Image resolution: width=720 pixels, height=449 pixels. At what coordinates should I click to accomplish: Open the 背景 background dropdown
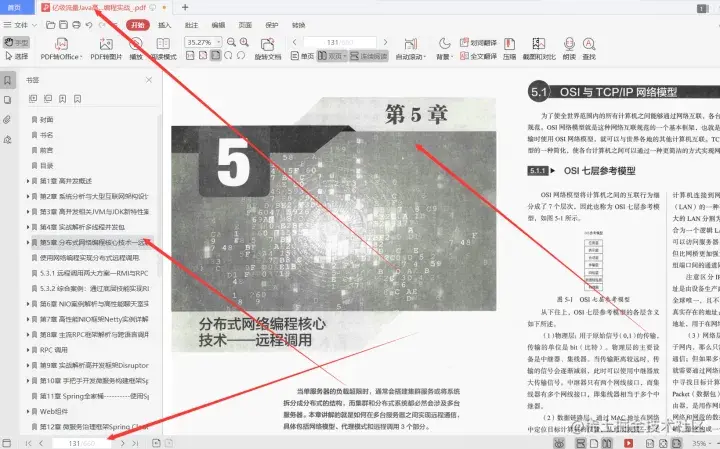[x=444, y=49]
